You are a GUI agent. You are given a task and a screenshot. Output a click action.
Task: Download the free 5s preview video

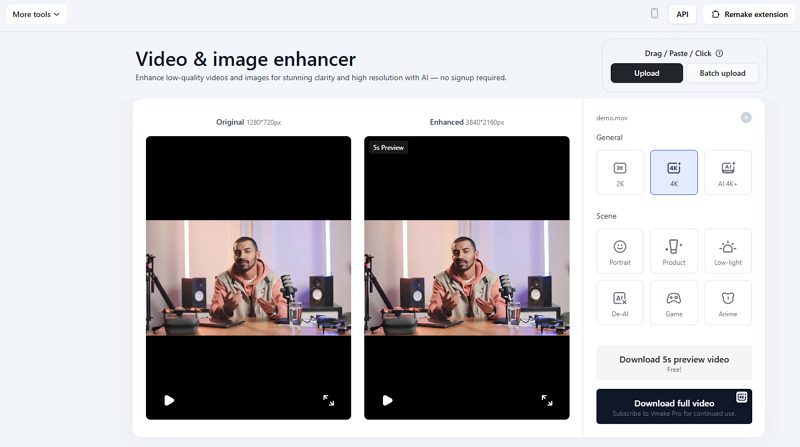673,362
